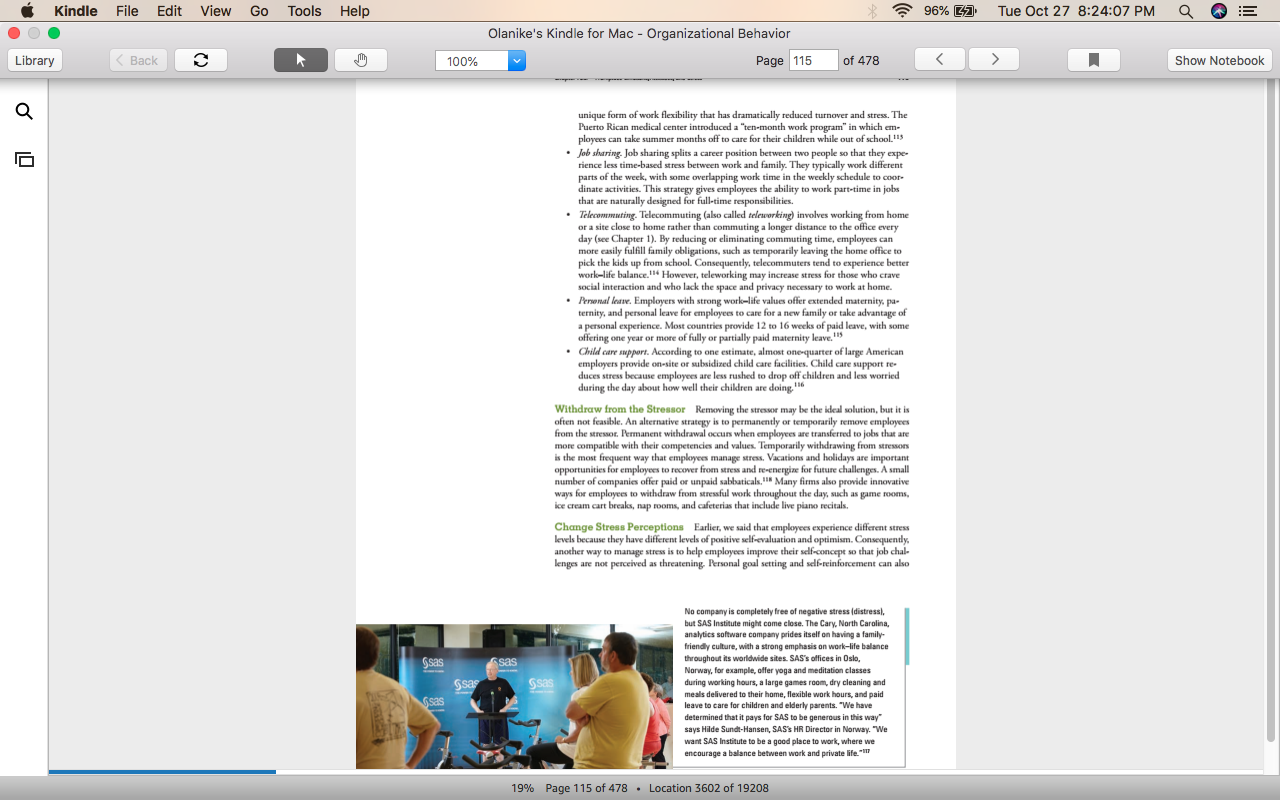Click "Page 115 of 478" in the status bar
The image size is (1280, 800).
click(x=586, y=788)
